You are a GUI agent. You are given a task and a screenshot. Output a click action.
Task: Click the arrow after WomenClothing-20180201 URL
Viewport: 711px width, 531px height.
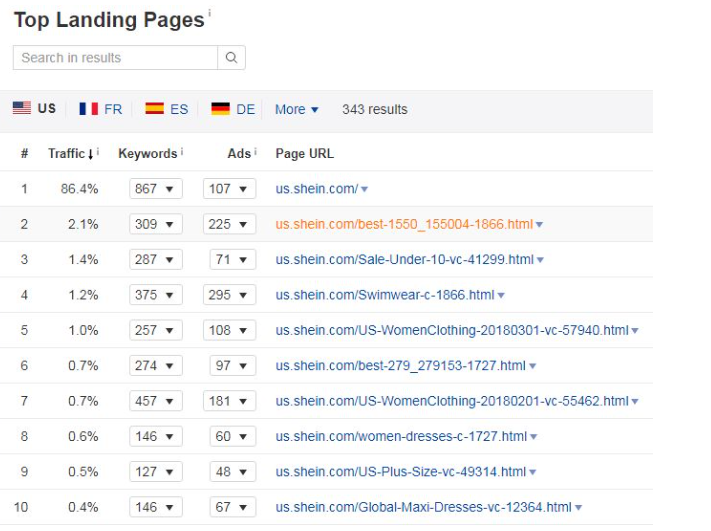(635, 402)
